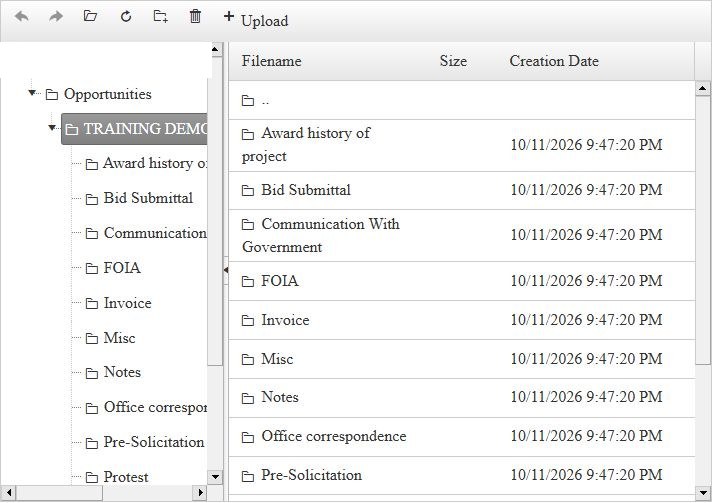The width and height of the screenshot is (713, 503).
Task: Click folder icon beside Protest tree node
Action: tap(92, 478)
